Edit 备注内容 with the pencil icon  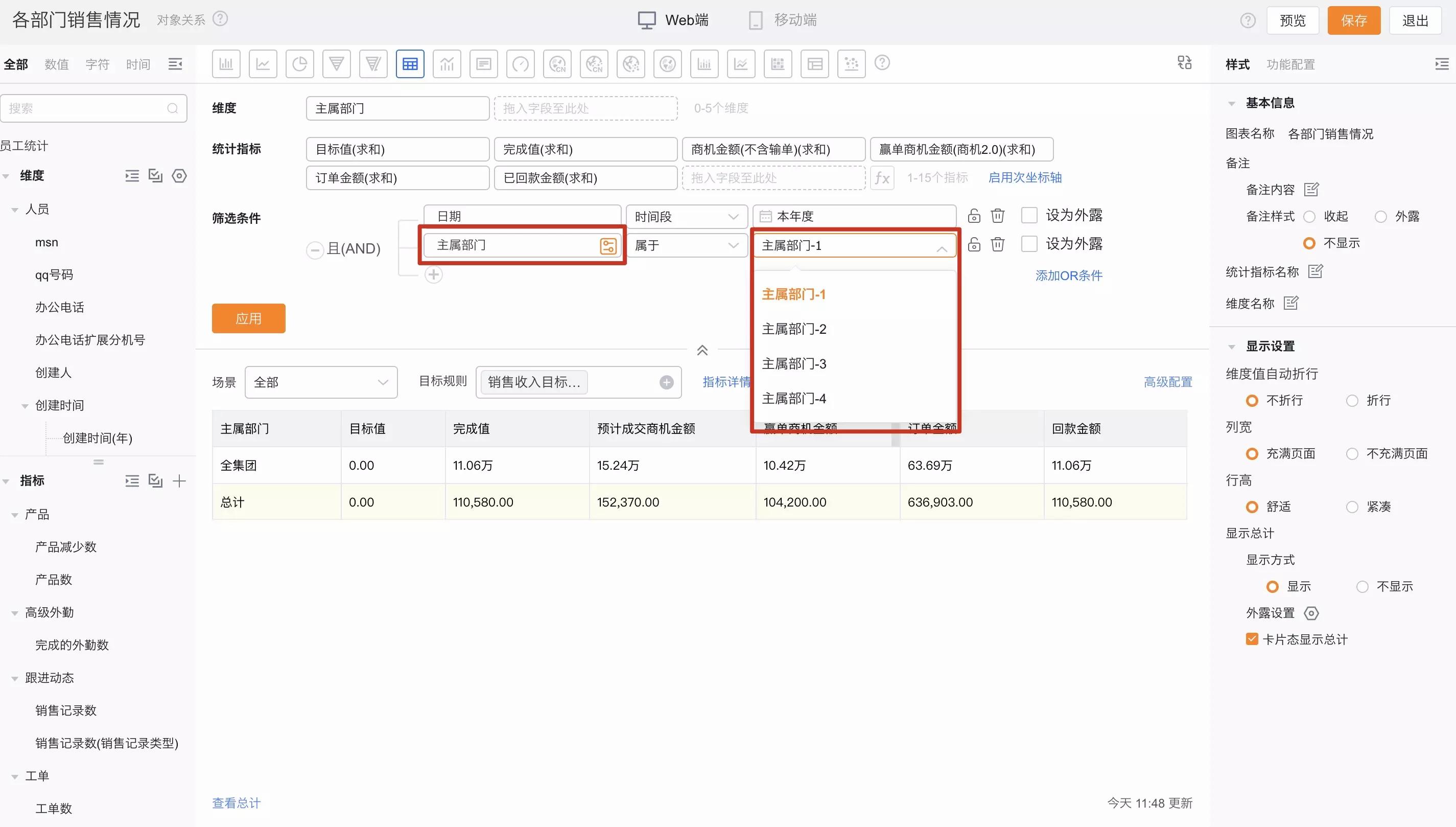point(1311,189)
